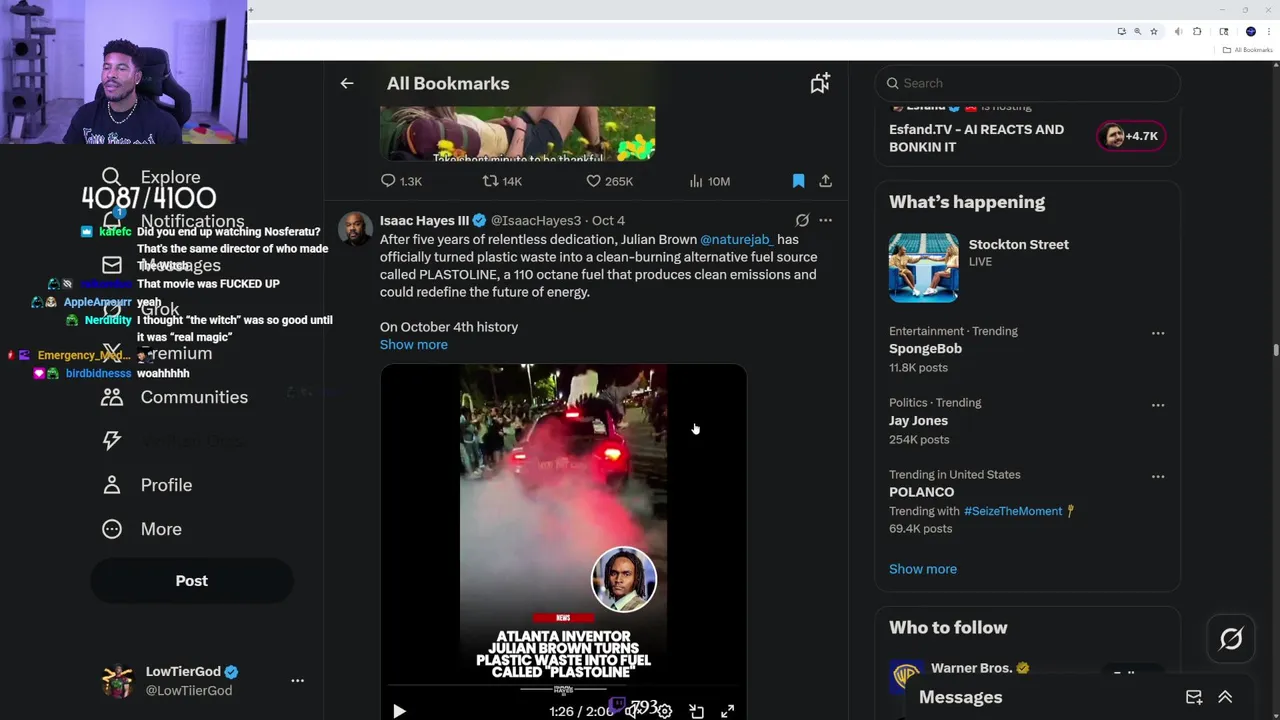
Task: Open Communities in the sidebar
Action: (174, 397)
